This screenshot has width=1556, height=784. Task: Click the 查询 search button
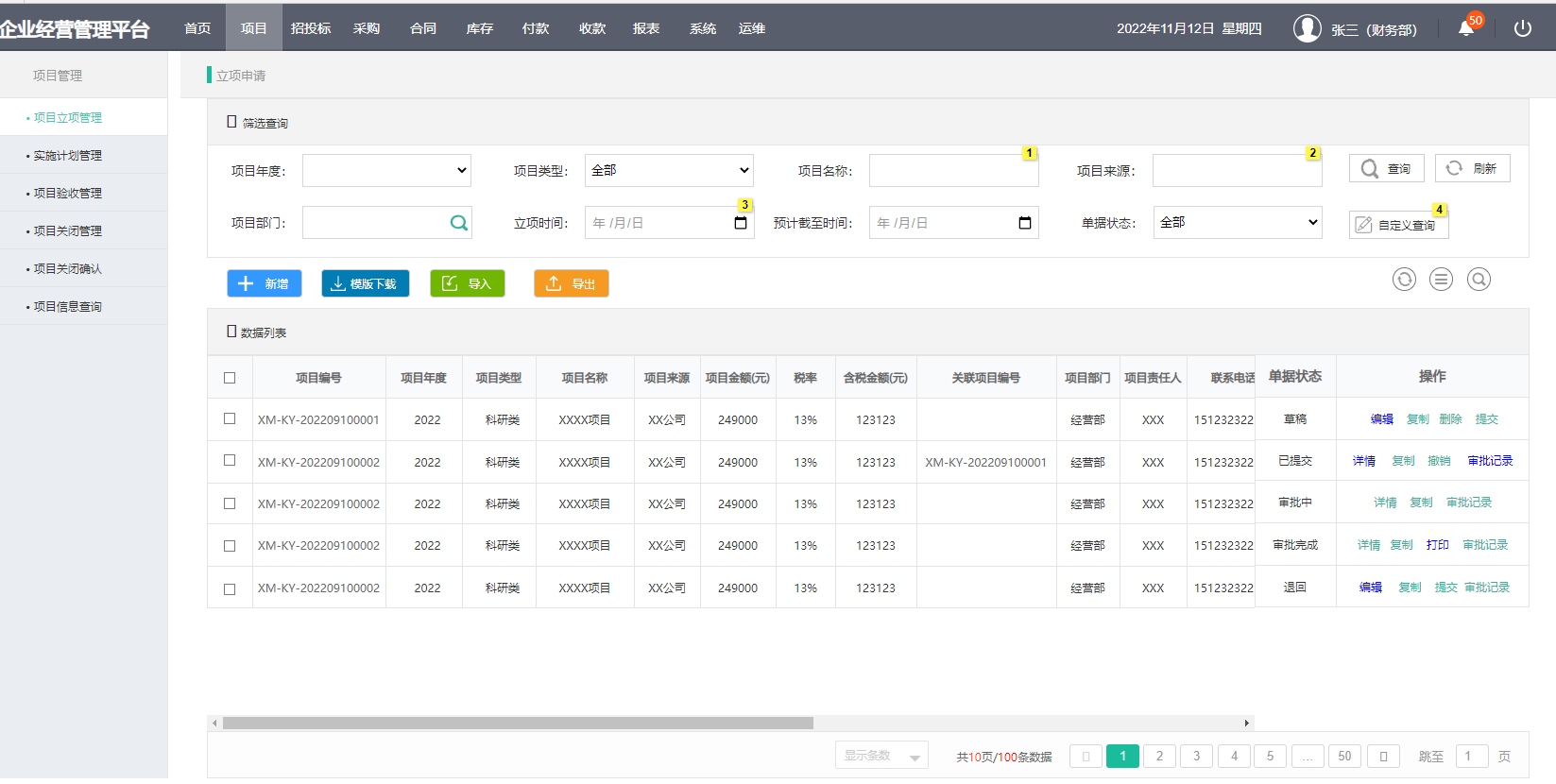click(x=1386, y=168)
